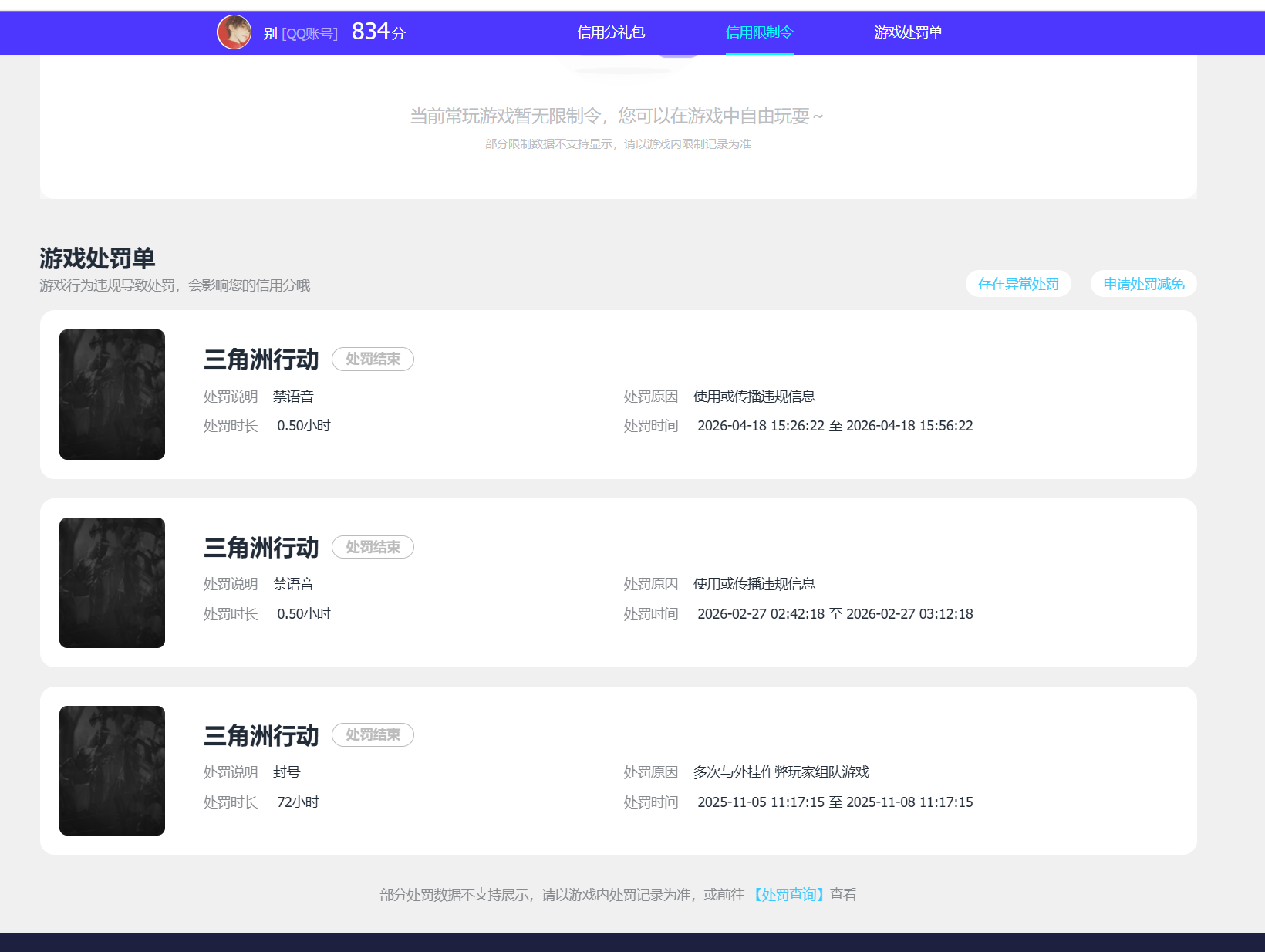Click subtitle 游戏行为违规导致处罚，会影响您的信用分哦
Image resolution: width=1265 pixels, height=952 pixels.
pos(175,285)
